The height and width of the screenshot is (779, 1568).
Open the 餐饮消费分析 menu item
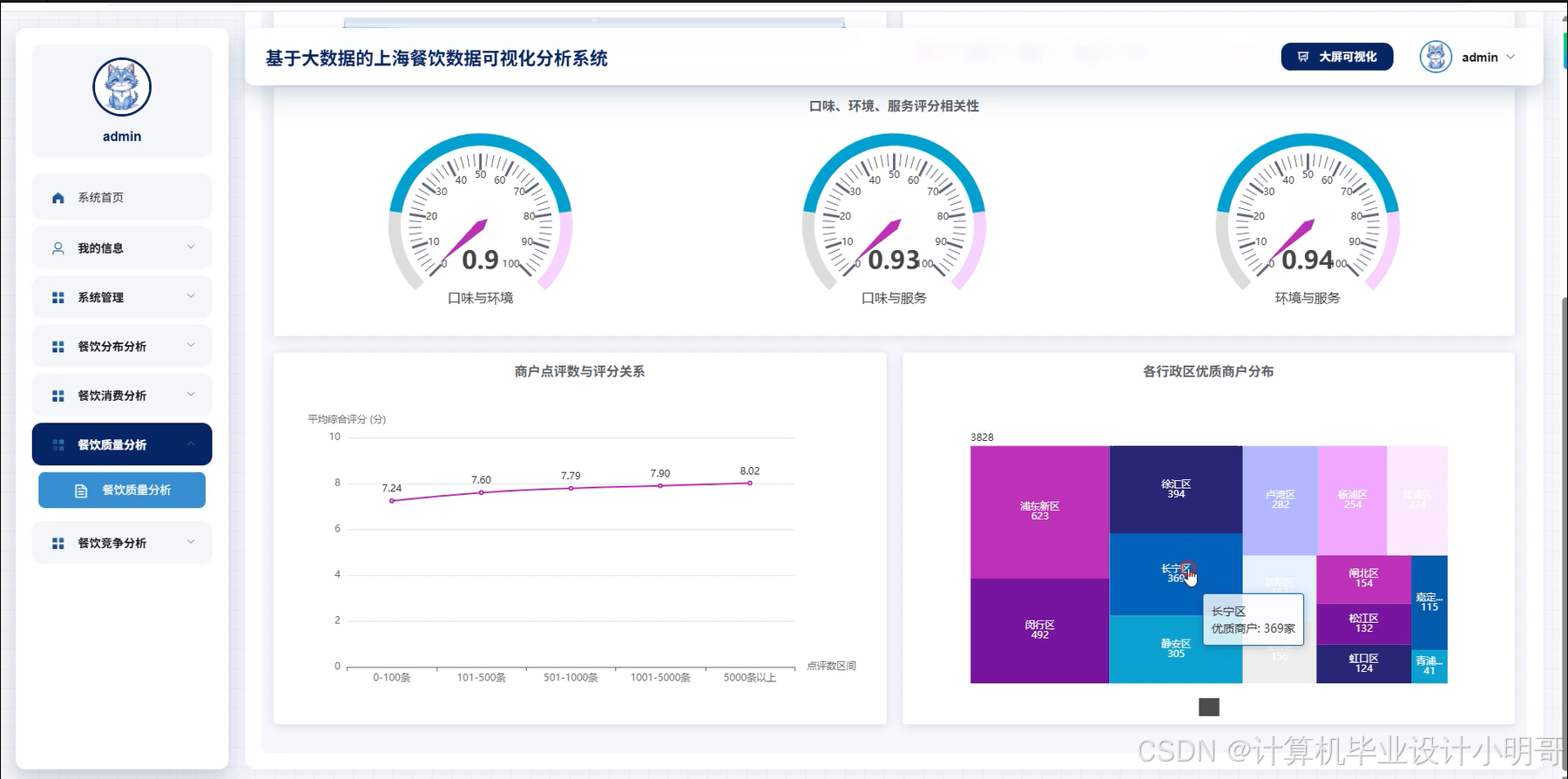click(122, 396)
